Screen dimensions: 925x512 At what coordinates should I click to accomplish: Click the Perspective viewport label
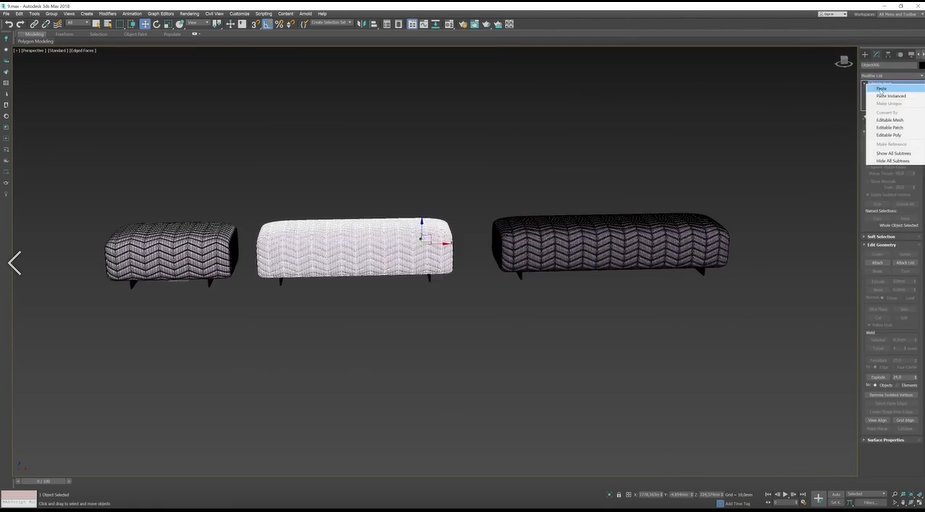point(34,51)
